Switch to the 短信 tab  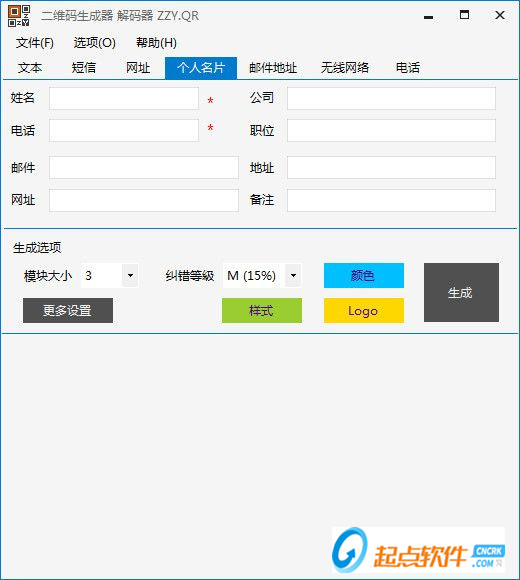(84, 68)
